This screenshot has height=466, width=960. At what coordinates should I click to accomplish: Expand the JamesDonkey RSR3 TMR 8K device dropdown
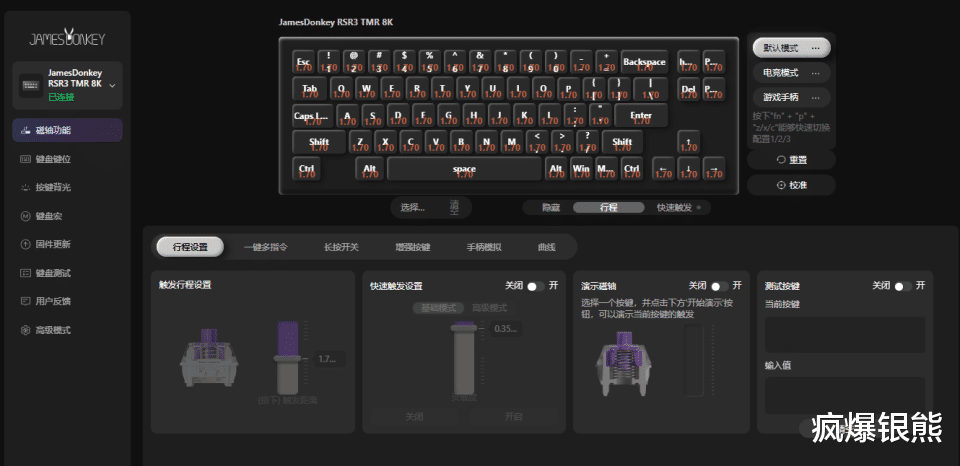(x=112, y=86)
